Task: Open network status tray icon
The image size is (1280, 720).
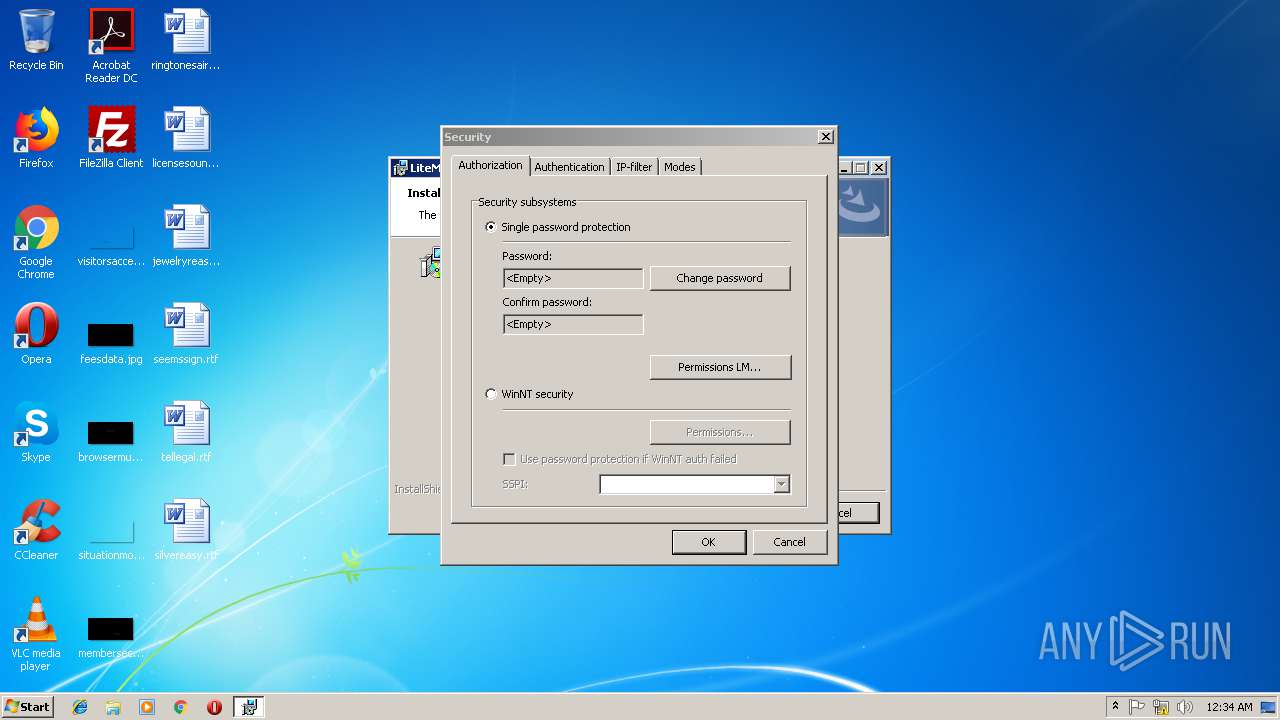Action: point(1161,707)
